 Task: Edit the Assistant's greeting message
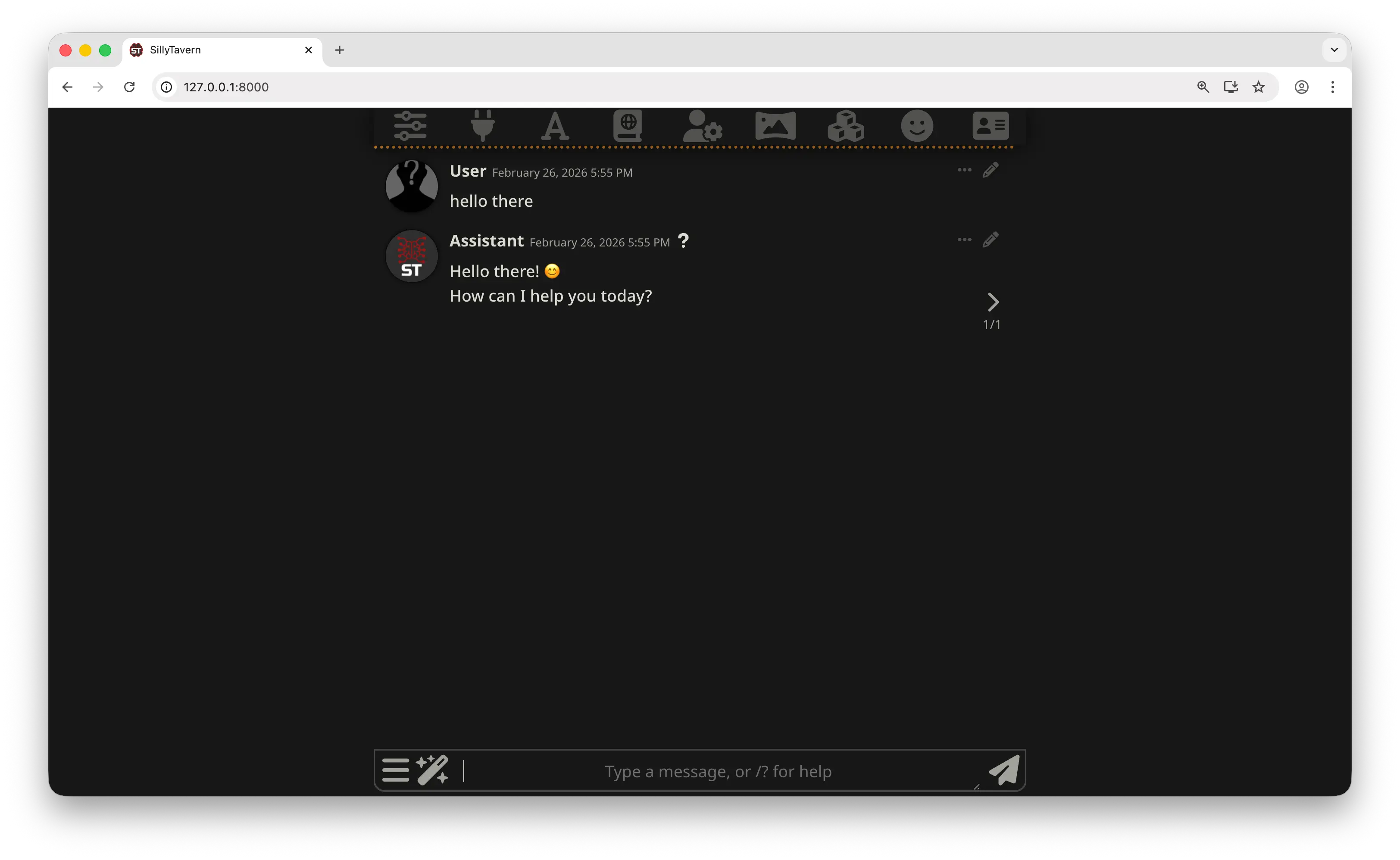pyautogui.click(x=990, y=240)
